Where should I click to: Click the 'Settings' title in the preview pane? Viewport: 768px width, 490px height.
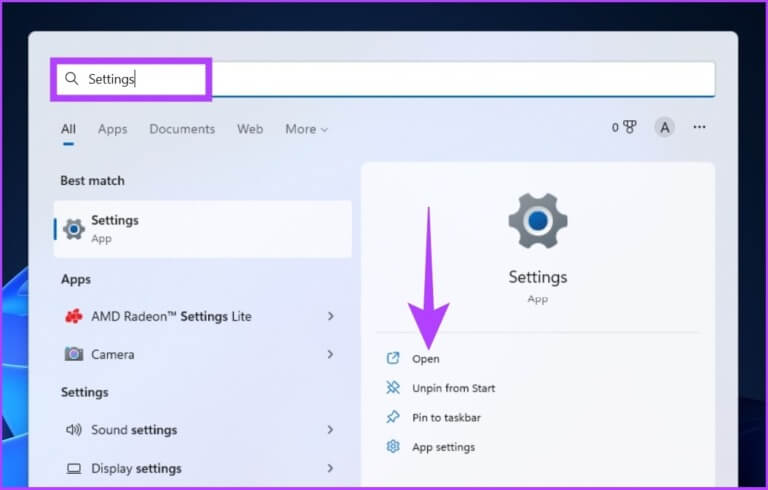538,277
